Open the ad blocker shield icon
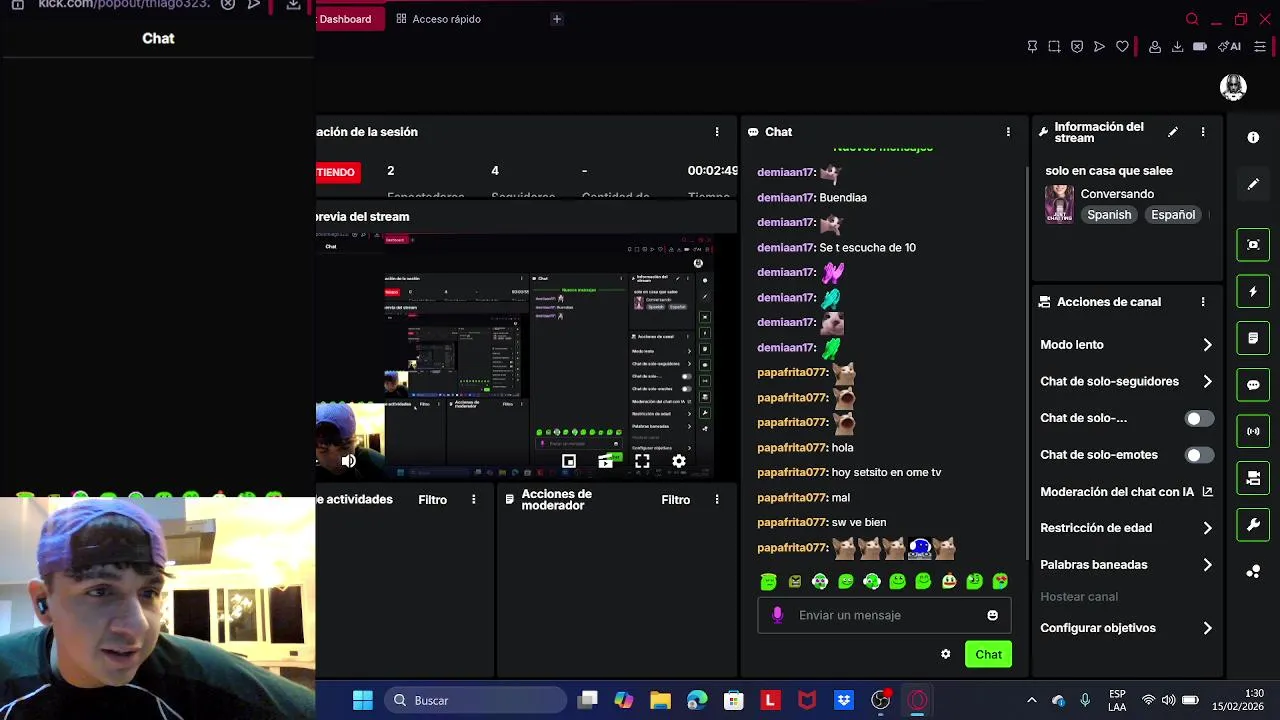This screenshot has height=720, width=1280. click(x=1077, y=47)
